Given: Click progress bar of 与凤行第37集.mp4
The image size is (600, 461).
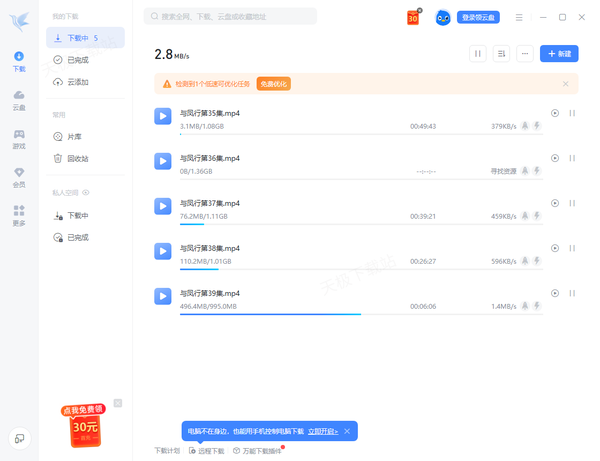Looking at the screenshot, I should pyautogui.click(x=361, y=224).
